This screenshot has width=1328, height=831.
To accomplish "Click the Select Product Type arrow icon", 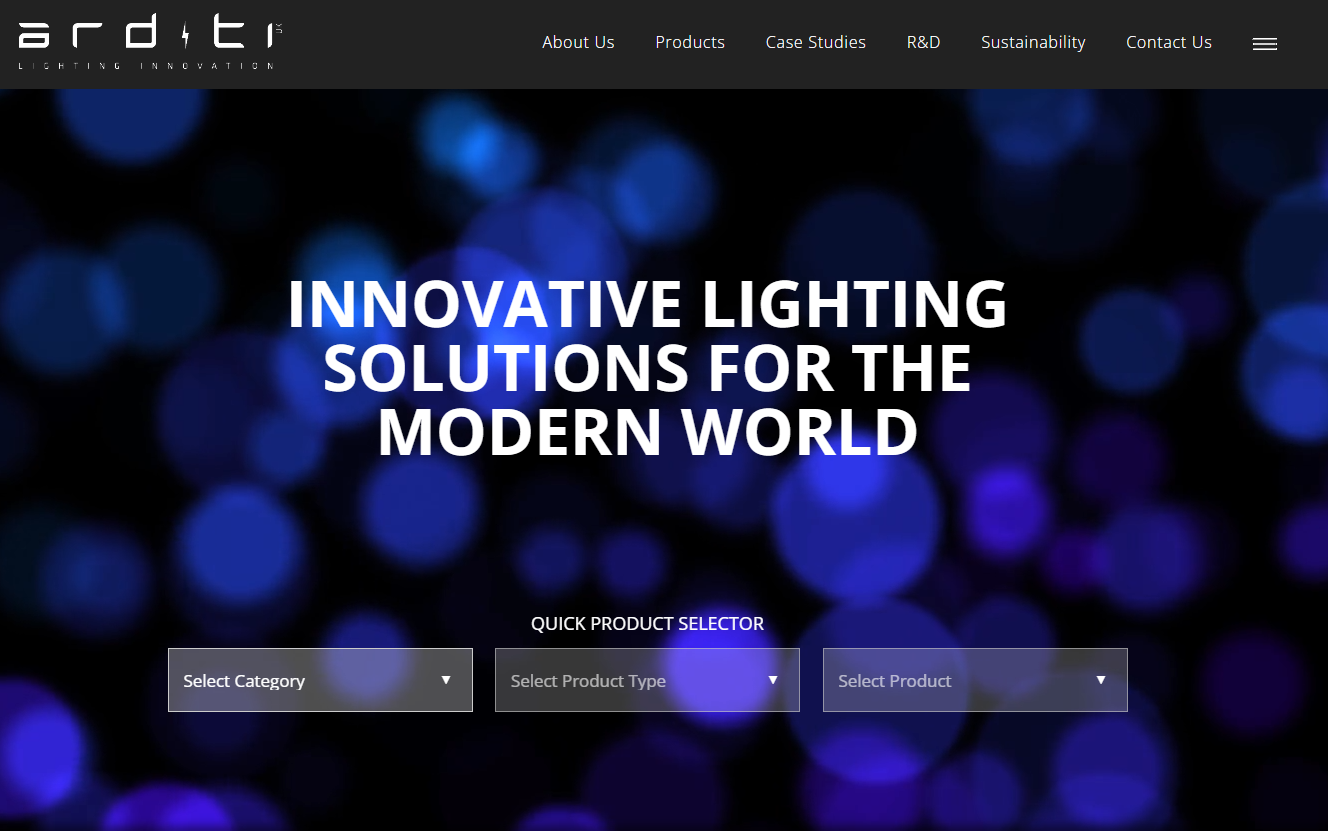I will tap(773, 680).
